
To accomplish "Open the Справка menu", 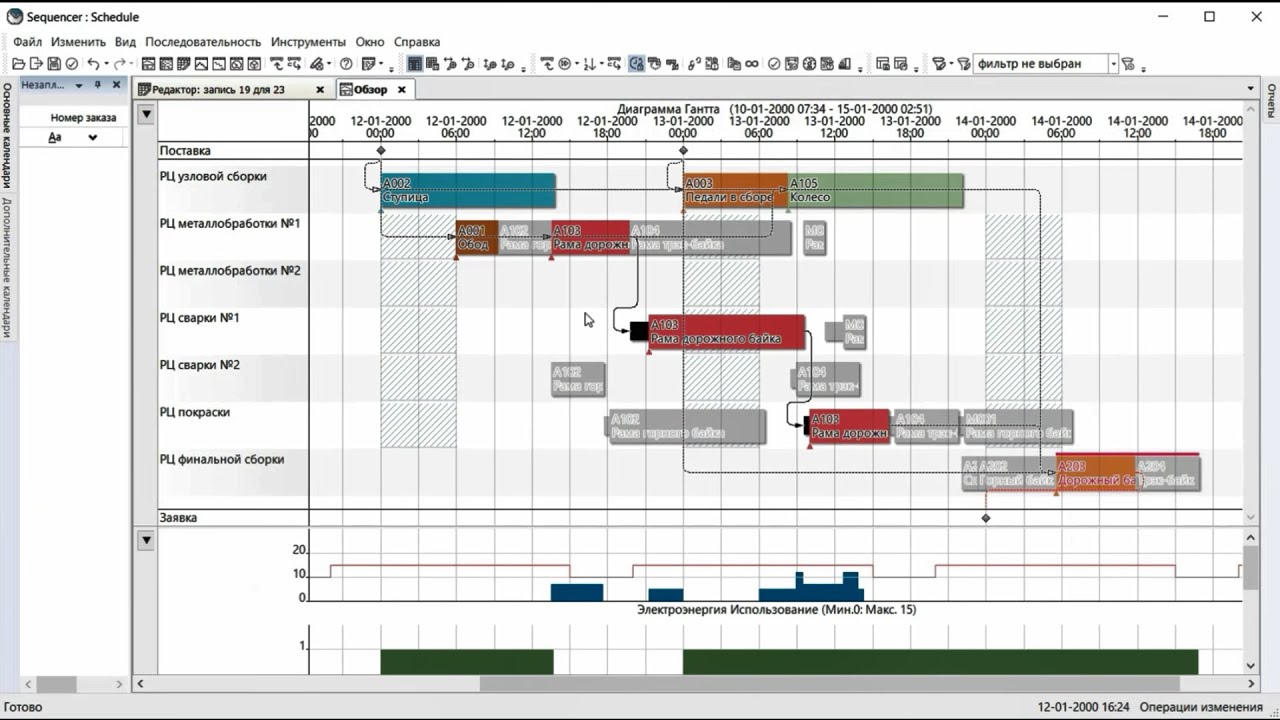I will [x=417, y=42].
